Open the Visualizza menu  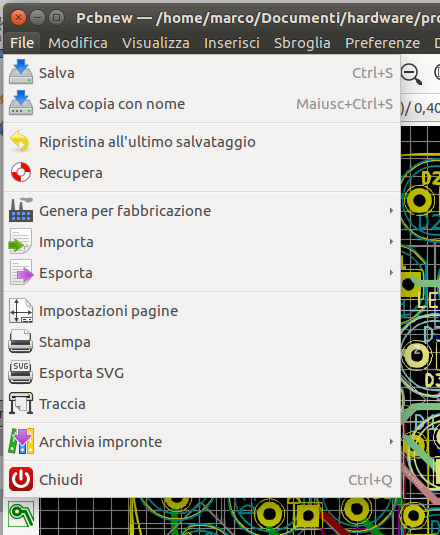click(x=156, y=43)
